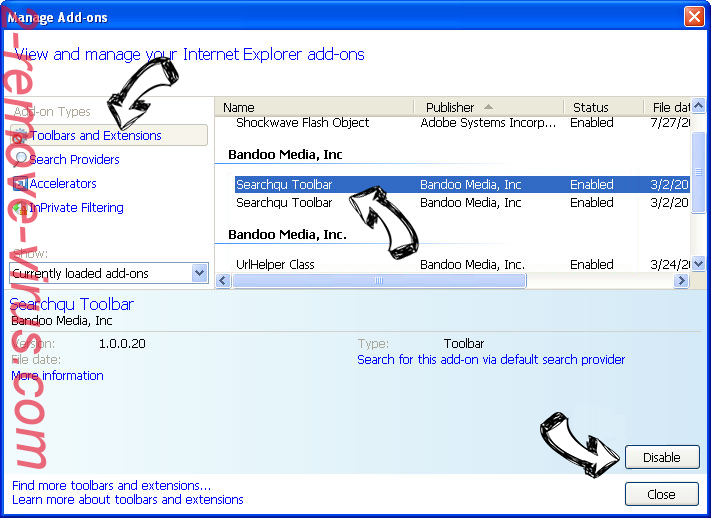Screen dimensions: 711x518
Task: Select highlighted Searchqu Toolbar entry
Action: point(462,185)
